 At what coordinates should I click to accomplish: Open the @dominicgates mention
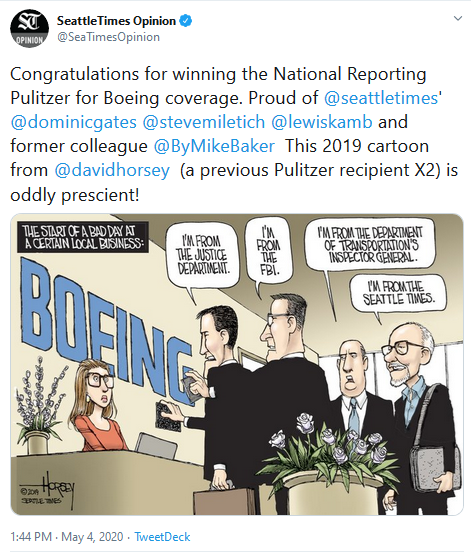coord(73,122)
